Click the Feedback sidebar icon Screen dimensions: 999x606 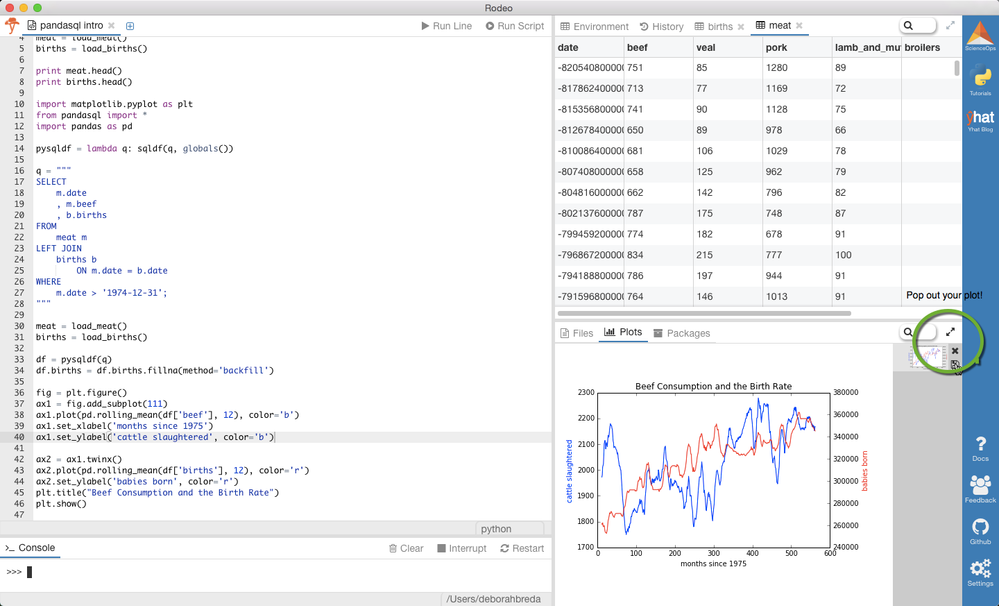point(980,488)
